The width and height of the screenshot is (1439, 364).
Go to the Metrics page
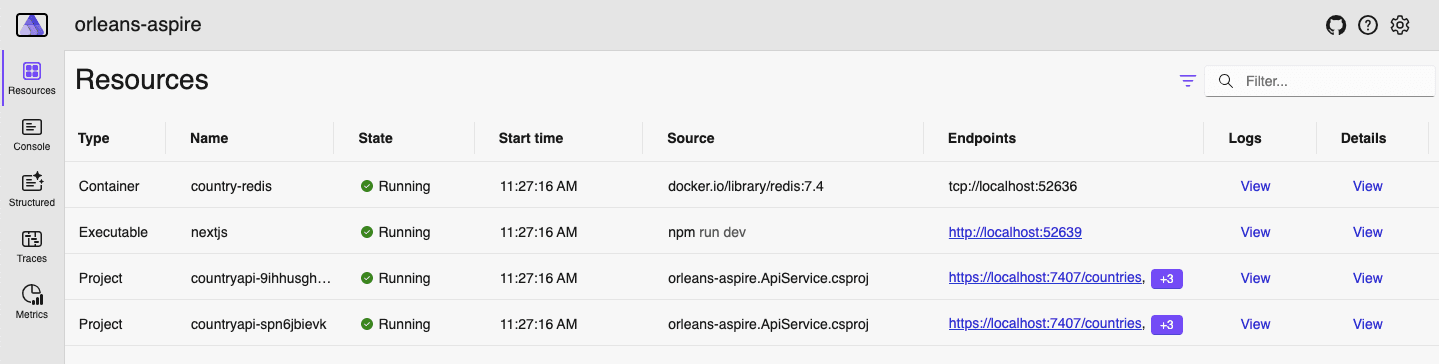point(32,302)
